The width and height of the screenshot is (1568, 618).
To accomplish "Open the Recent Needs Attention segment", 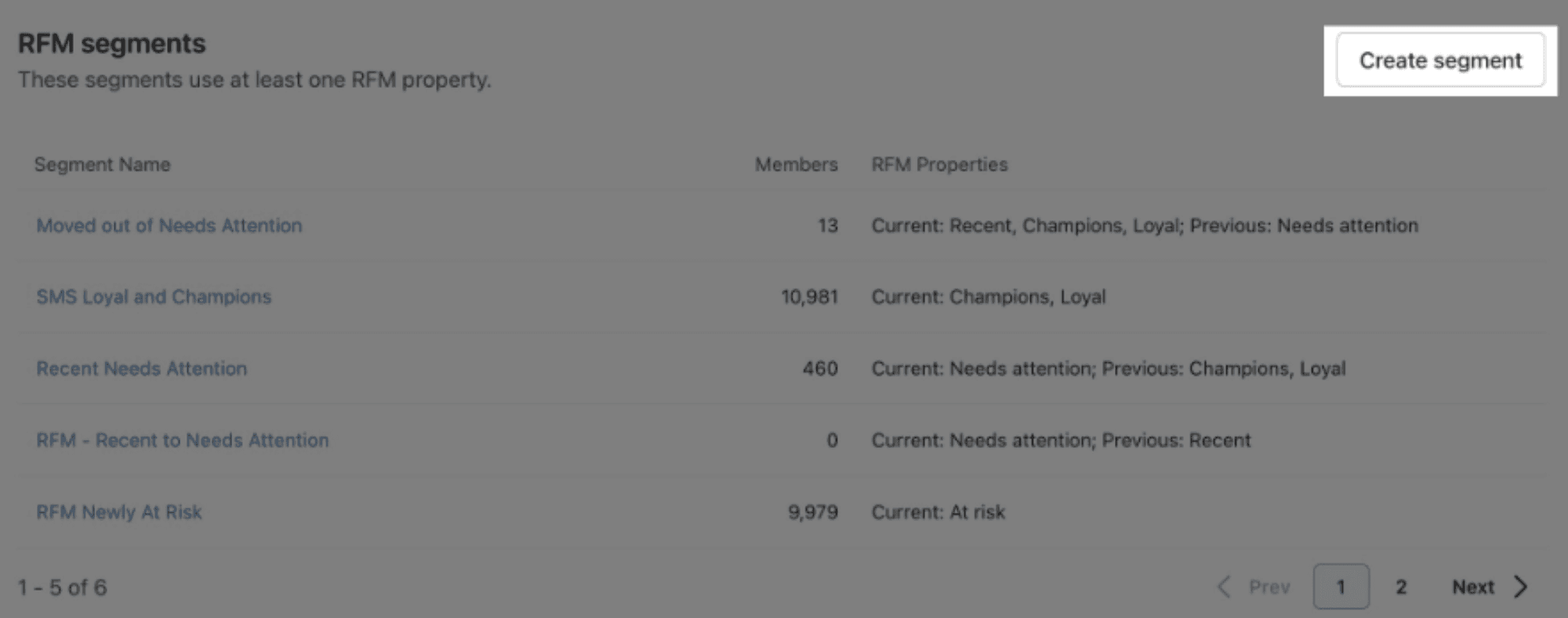I will pyautogui.click(x=141, y=369).
